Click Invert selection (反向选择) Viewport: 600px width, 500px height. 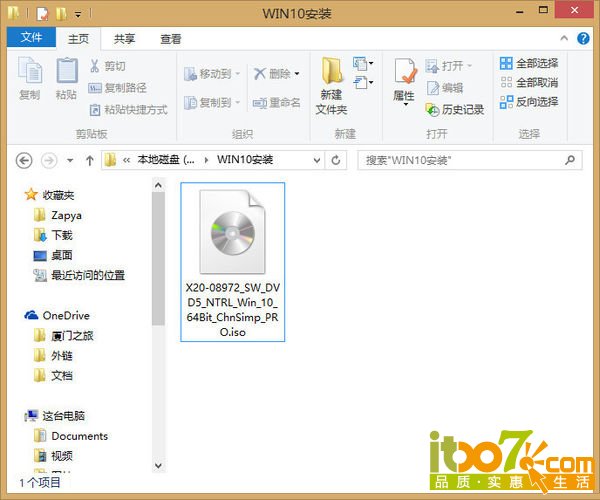coord(529,102)
